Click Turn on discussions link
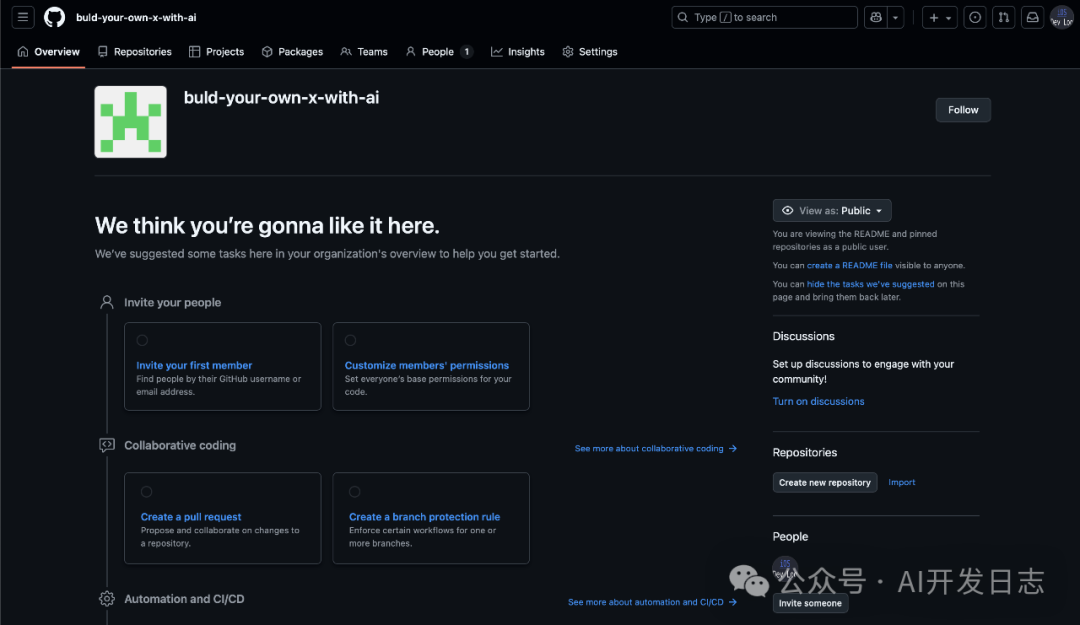 pos(818,401)
